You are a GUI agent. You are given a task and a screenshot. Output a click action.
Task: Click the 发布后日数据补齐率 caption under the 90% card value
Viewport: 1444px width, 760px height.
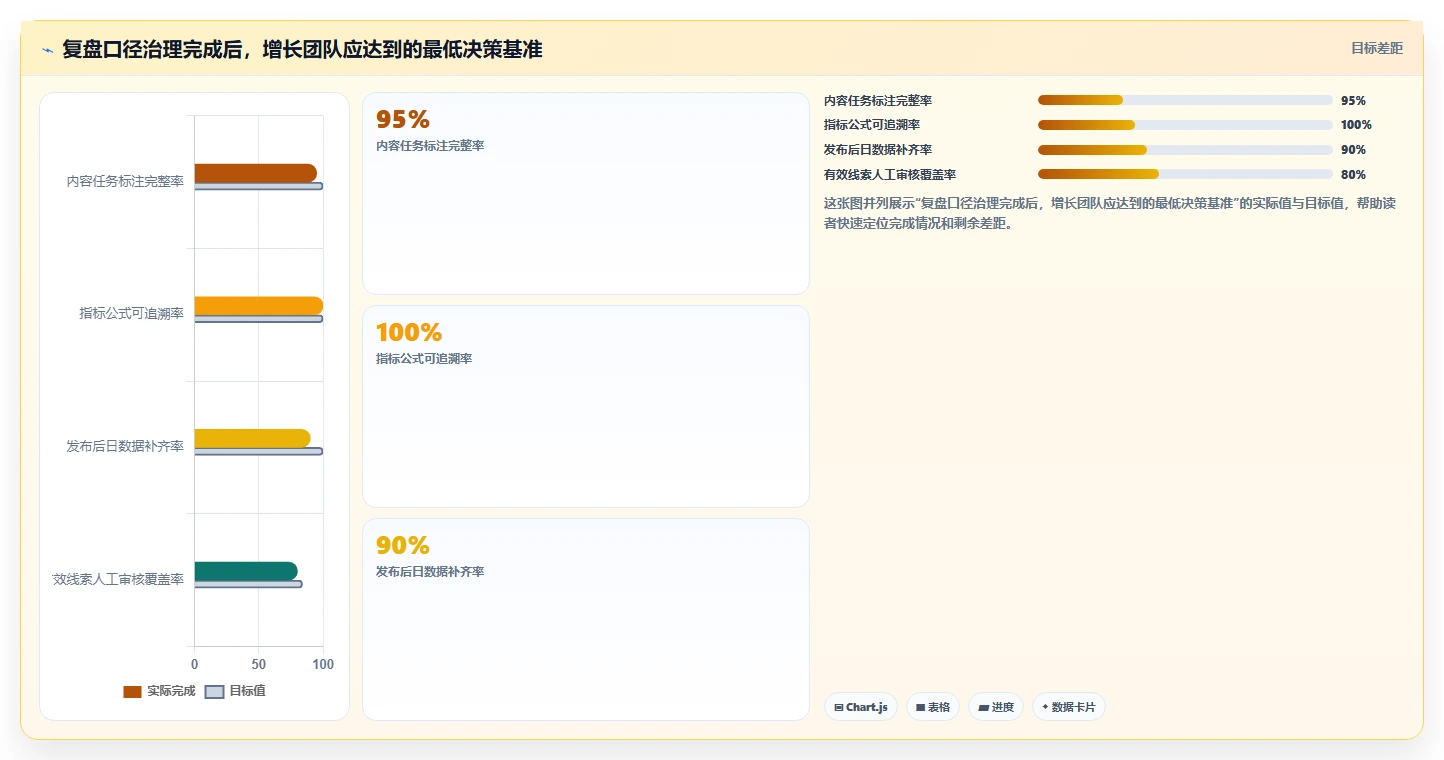click(x=430, y=572)
